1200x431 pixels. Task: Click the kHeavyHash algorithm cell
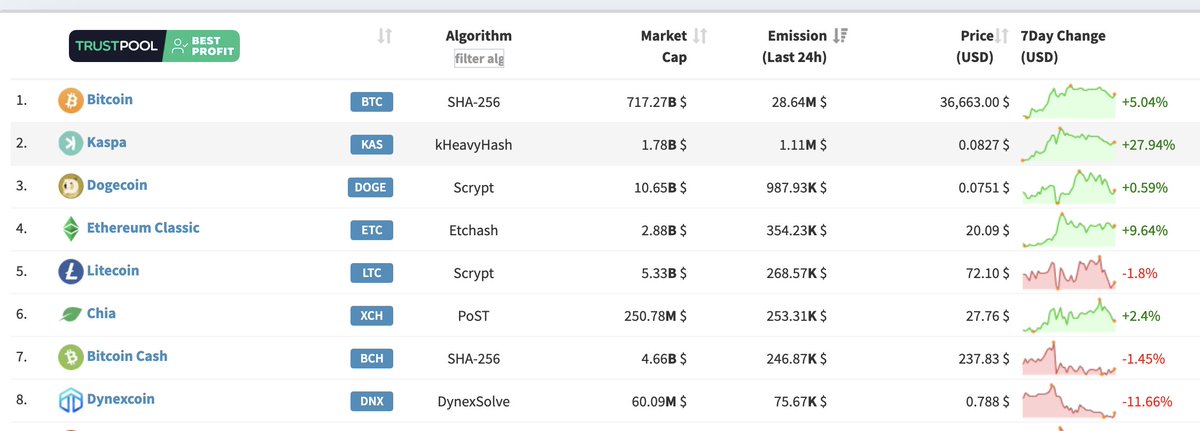click(474, 144)
